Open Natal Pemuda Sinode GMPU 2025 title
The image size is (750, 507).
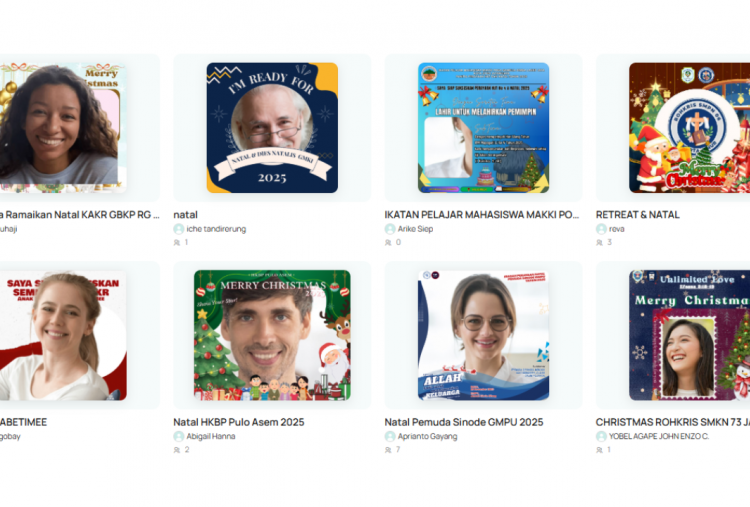click(x=464, y=422)
